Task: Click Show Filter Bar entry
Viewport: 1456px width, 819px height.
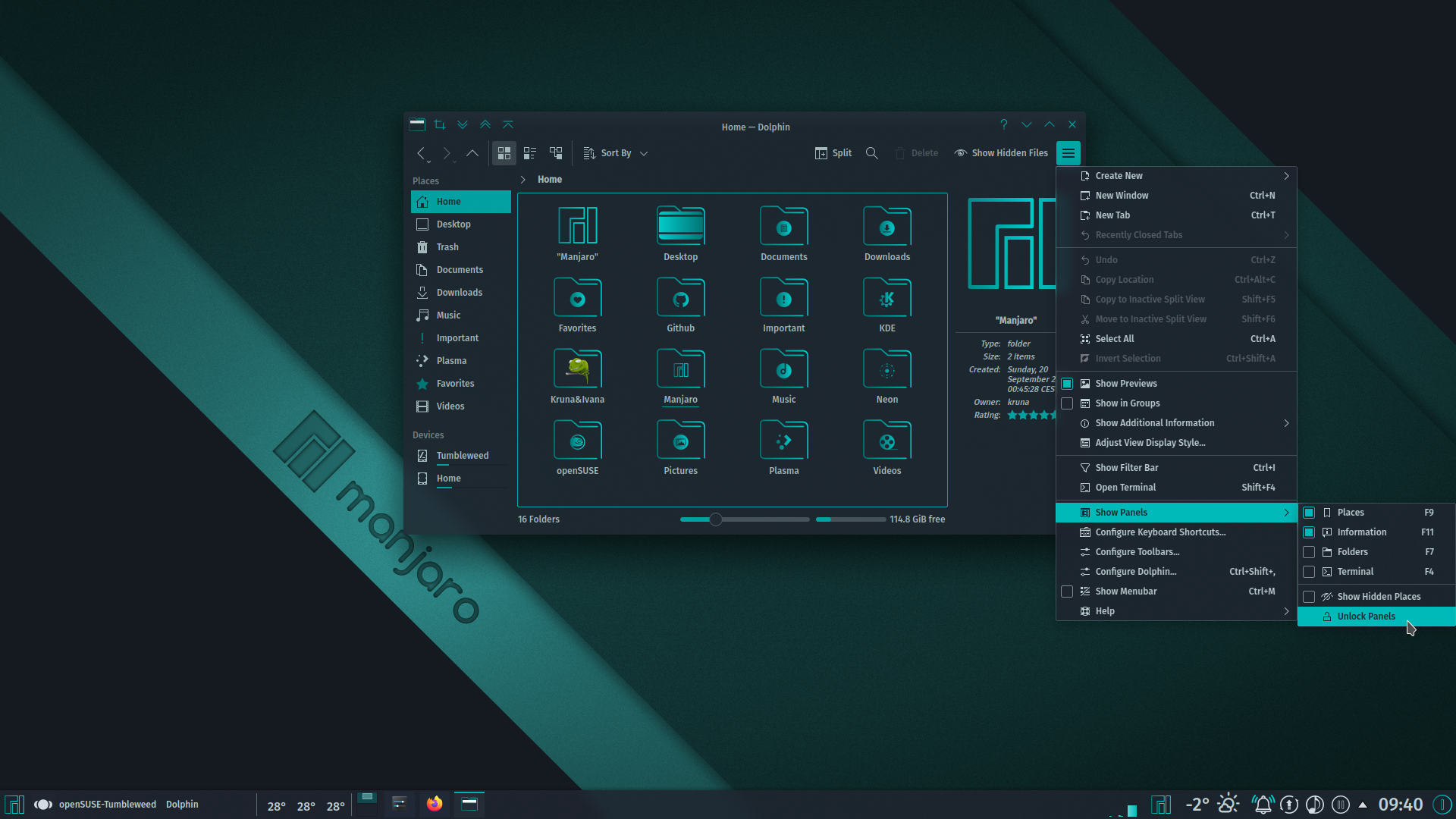Action: pos(1176,468)
